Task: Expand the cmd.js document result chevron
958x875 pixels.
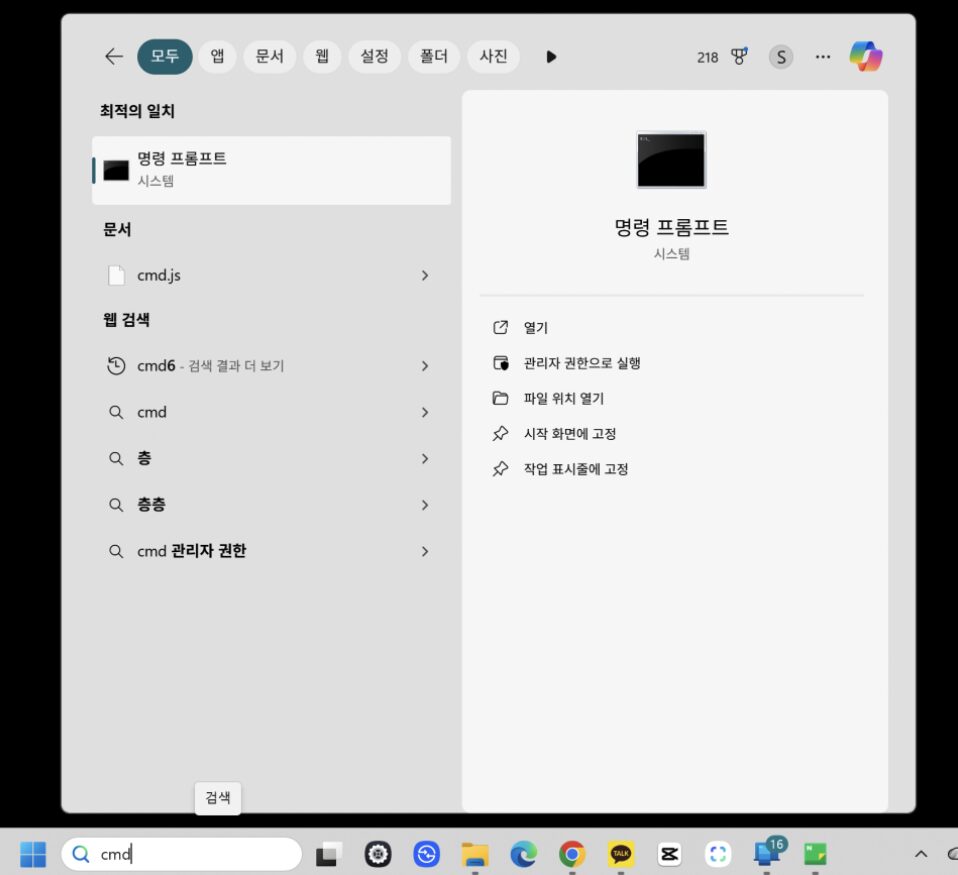Action: [425, 275]
